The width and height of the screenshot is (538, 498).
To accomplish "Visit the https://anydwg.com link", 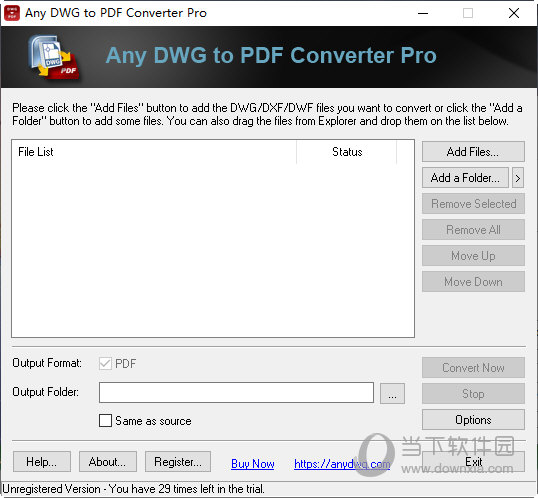I will tap(342, 464).
